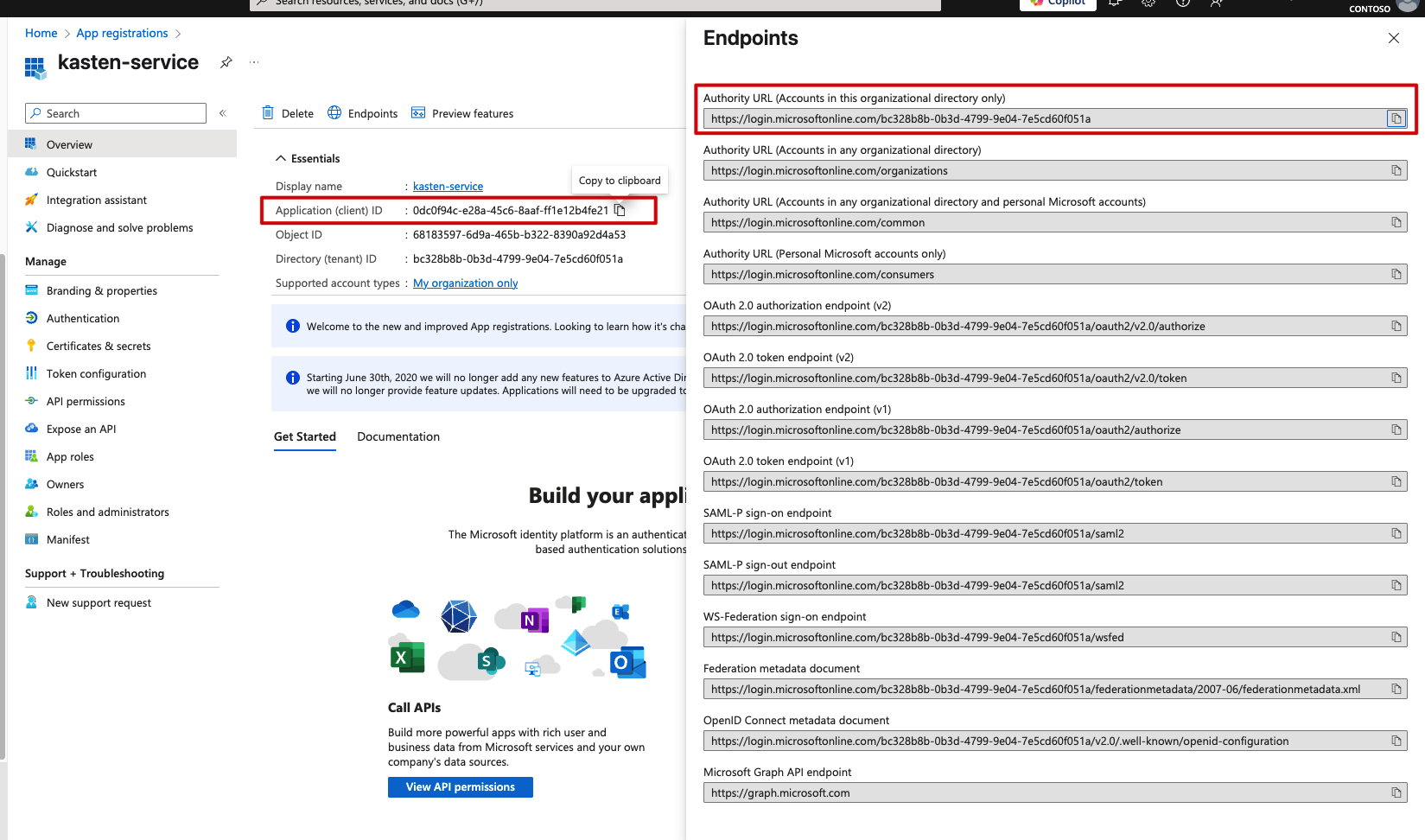
Task: Switch to Documentation tab
Action: pos(398,436)
